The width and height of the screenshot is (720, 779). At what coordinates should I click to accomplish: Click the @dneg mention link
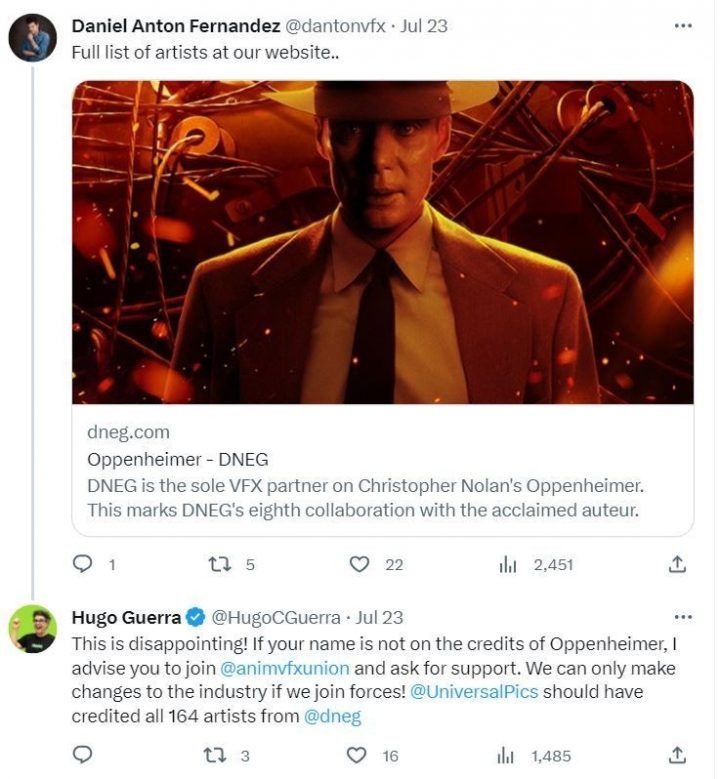(x=331, y=716)
